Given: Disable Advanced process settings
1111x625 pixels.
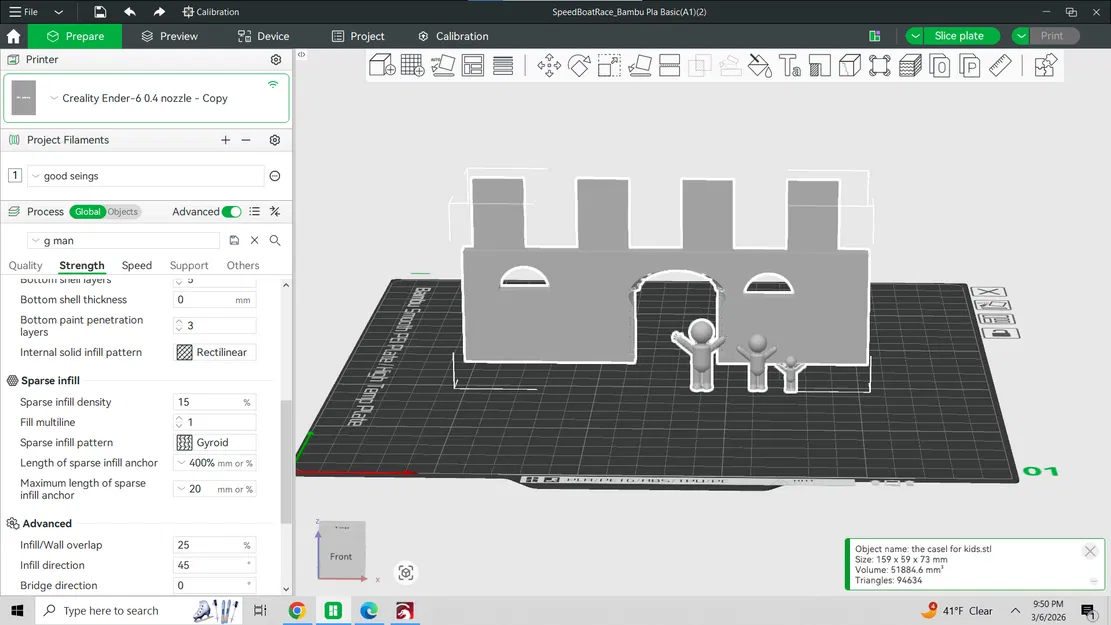Looking at the screenshot, I should click(x=229, y=212).
